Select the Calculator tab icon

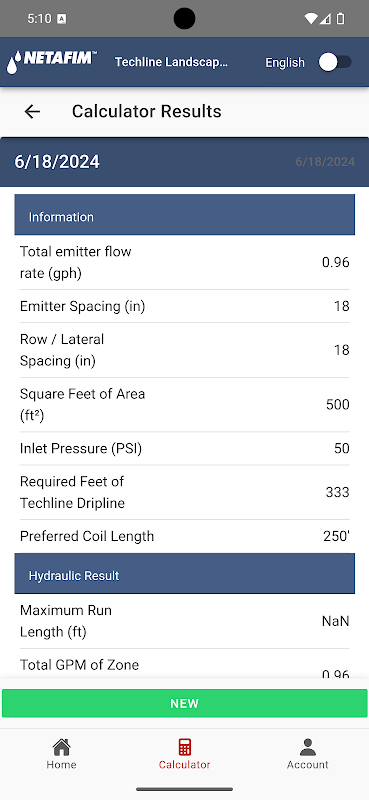click(184, 747)
